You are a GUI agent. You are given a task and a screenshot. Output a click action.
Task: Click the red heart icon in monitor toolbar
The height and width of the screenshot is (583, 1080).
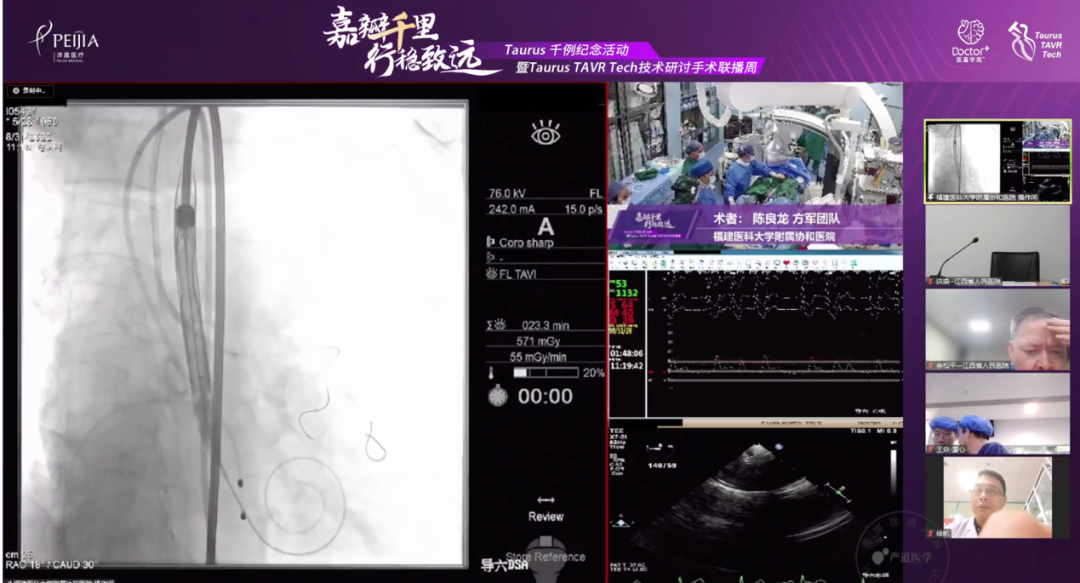pos(789,263)
